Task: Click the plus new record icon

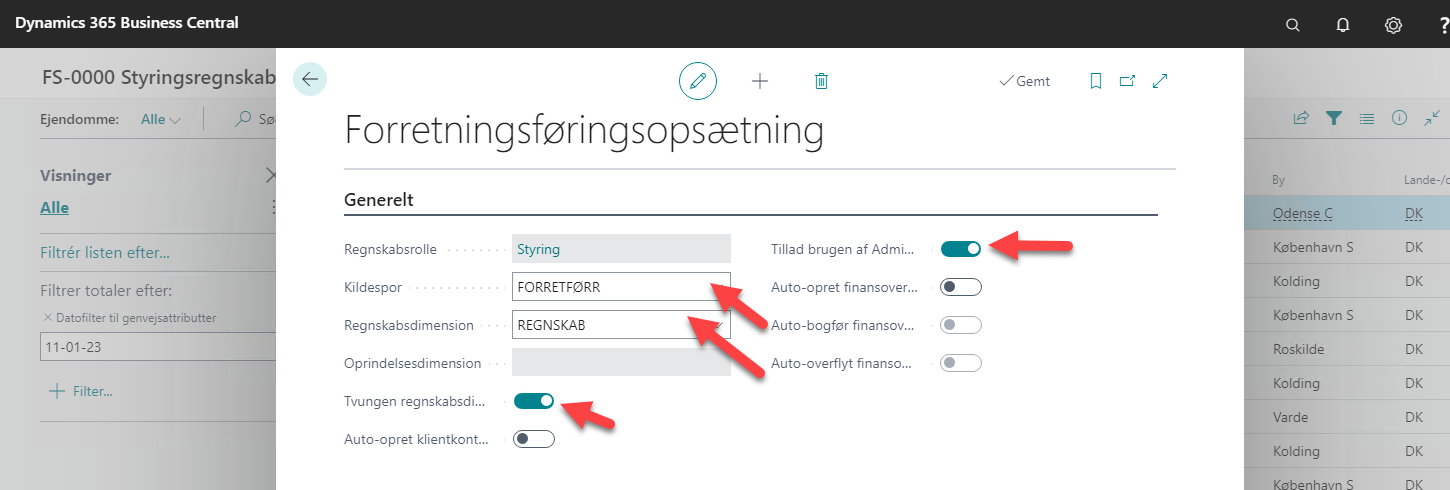Action: [760, 81]
